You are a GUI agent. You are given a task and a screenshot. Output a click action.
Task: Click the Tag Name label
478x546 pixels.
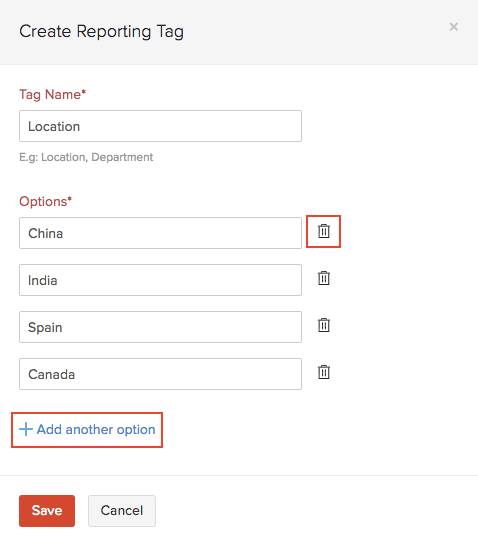click(x=52, y=95)
